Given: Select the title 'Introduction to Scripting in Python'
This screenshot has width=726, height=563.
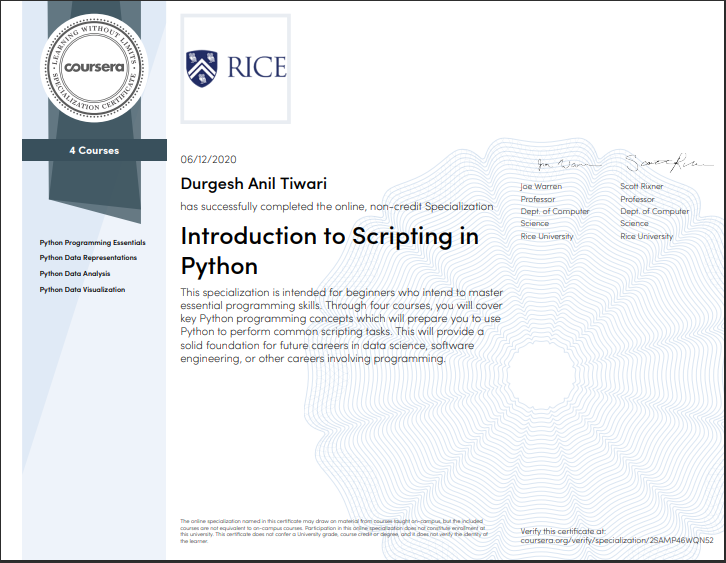Looking at the screenshot, I should coord(330,251).
